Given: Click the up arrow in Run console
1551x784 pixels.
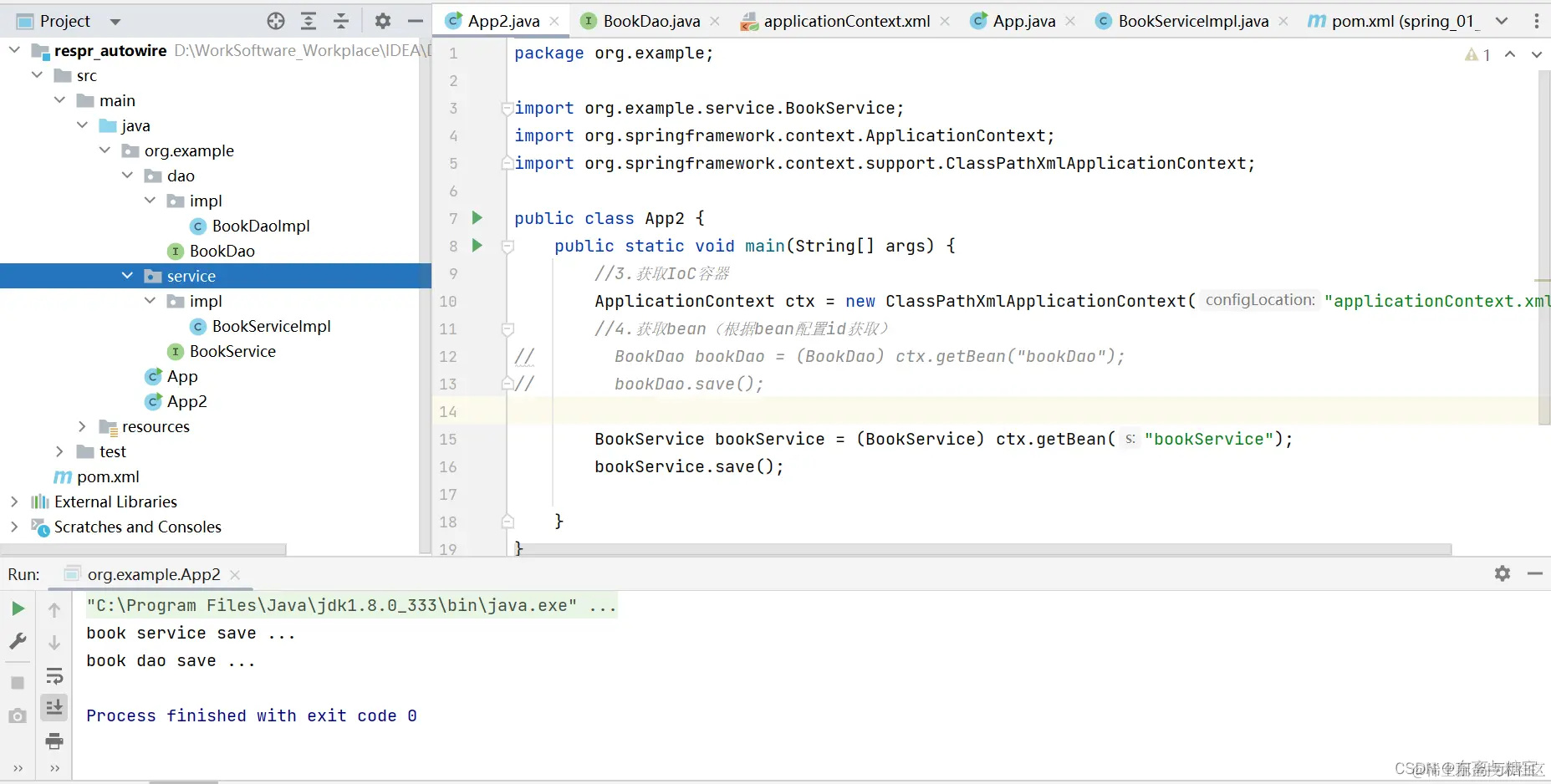Looking at the screenshot, I should click(x=54, y=610).
